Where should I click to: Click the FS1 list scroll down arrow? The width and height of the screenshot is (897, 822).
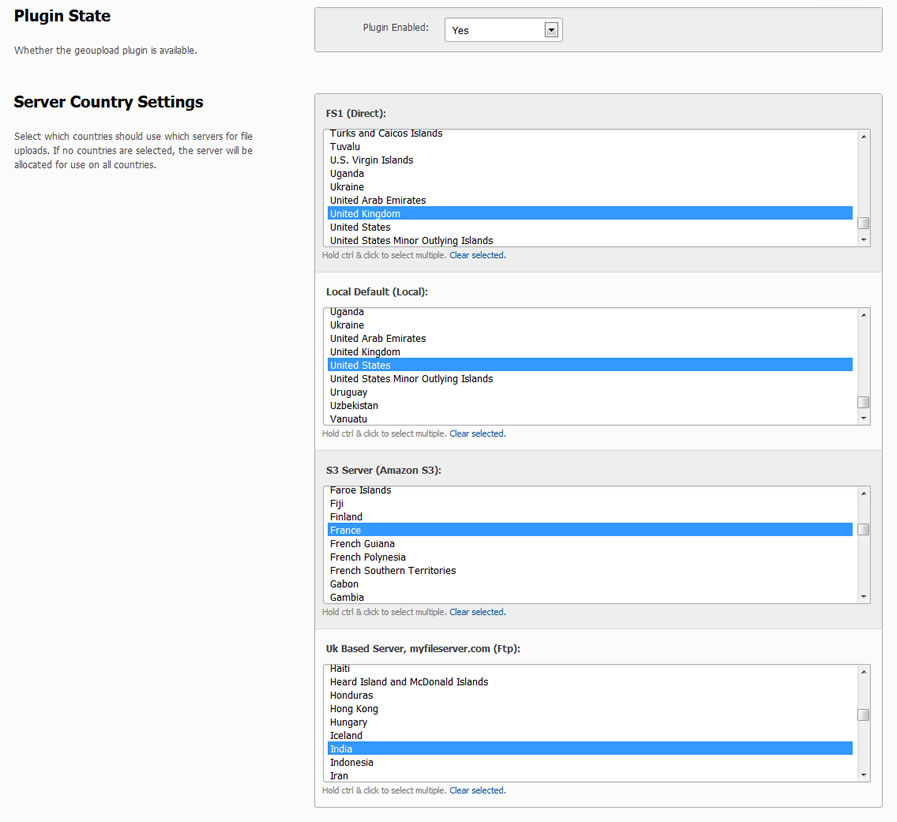tap(863, 240)
